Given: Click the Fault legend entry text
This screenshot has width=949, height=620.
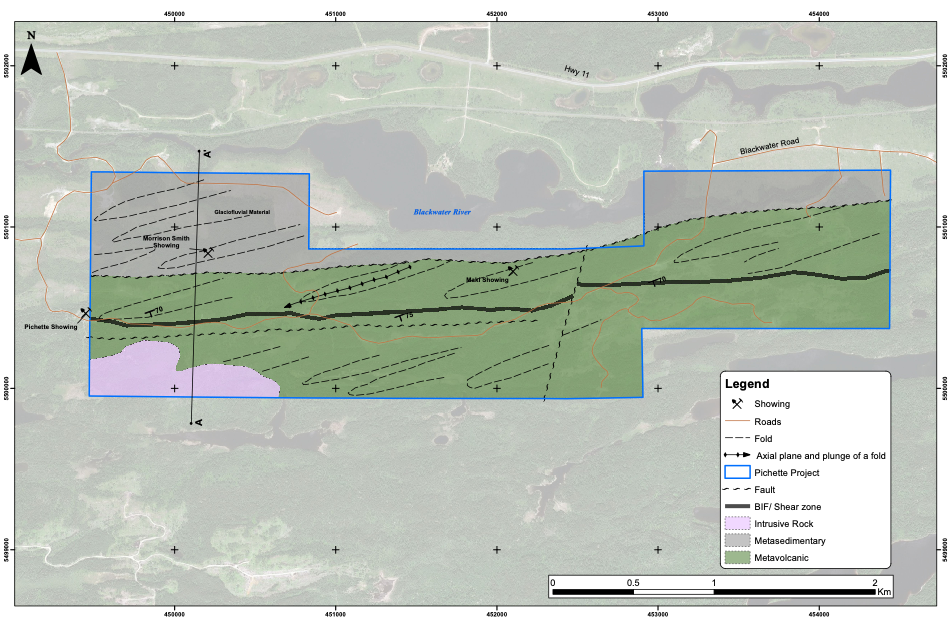Looking at the screenshot, I should (x=766, y=490).
